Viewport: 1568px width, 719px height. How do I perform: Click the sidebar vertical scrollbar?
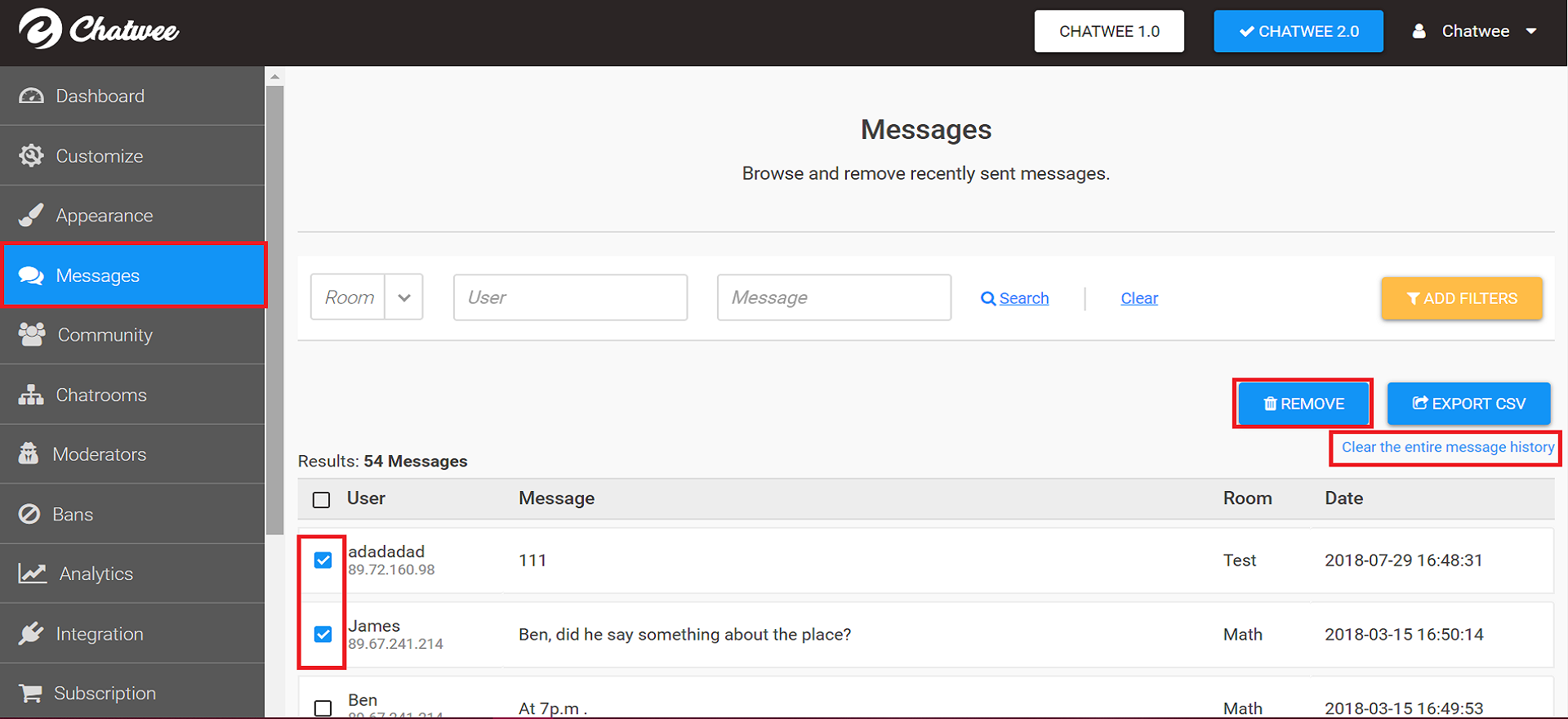click(x=274, y=310)
